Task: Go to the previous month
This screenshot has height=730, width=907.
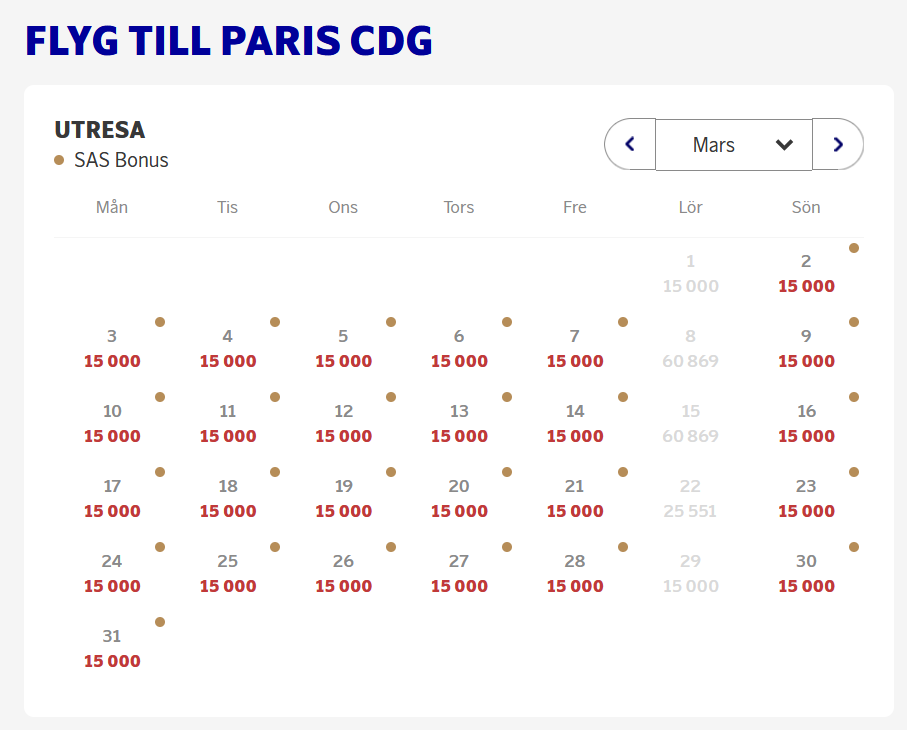Action: point(630,145)
